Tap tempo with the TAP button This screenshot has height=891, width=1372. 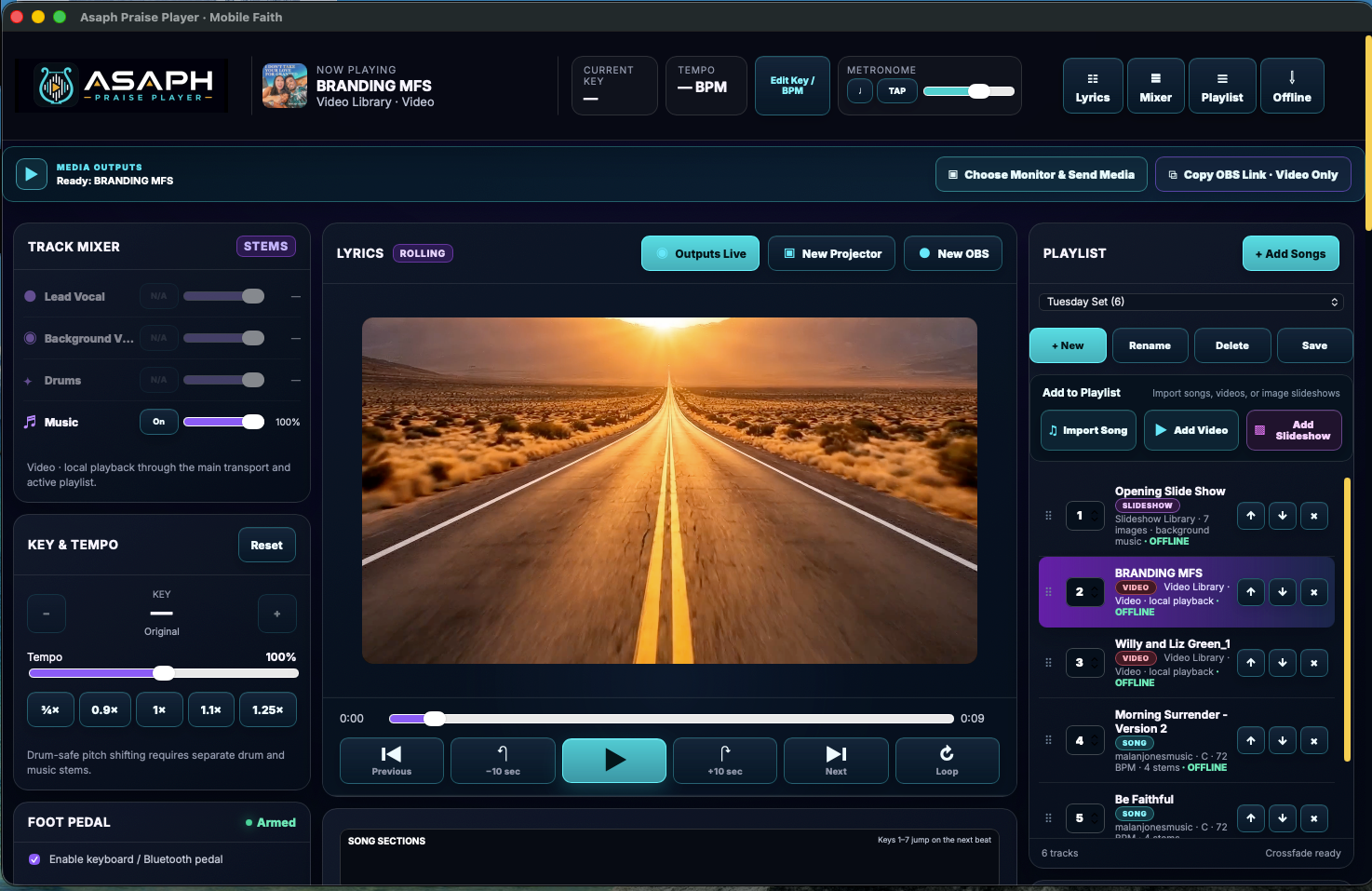click(897, 91)
